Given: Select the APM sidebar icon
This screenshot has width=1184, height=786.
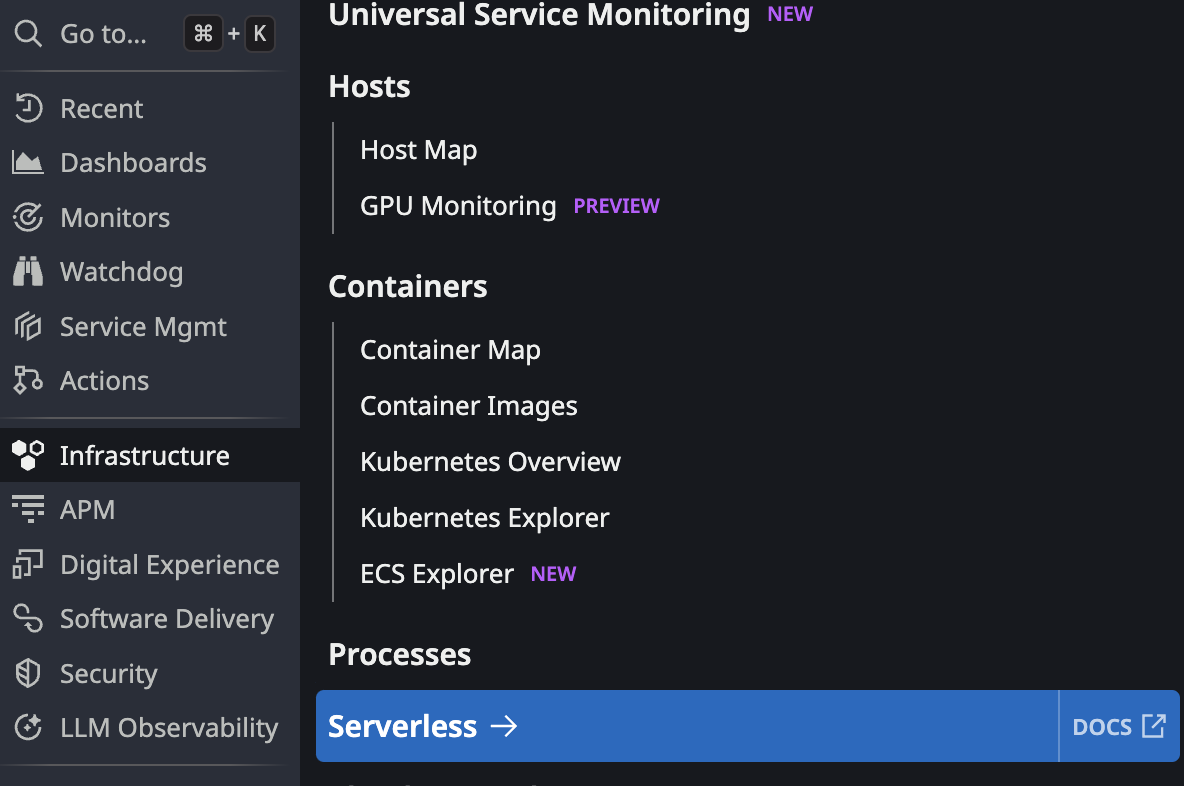Looking at the screenshot, I should coord(27,509).
